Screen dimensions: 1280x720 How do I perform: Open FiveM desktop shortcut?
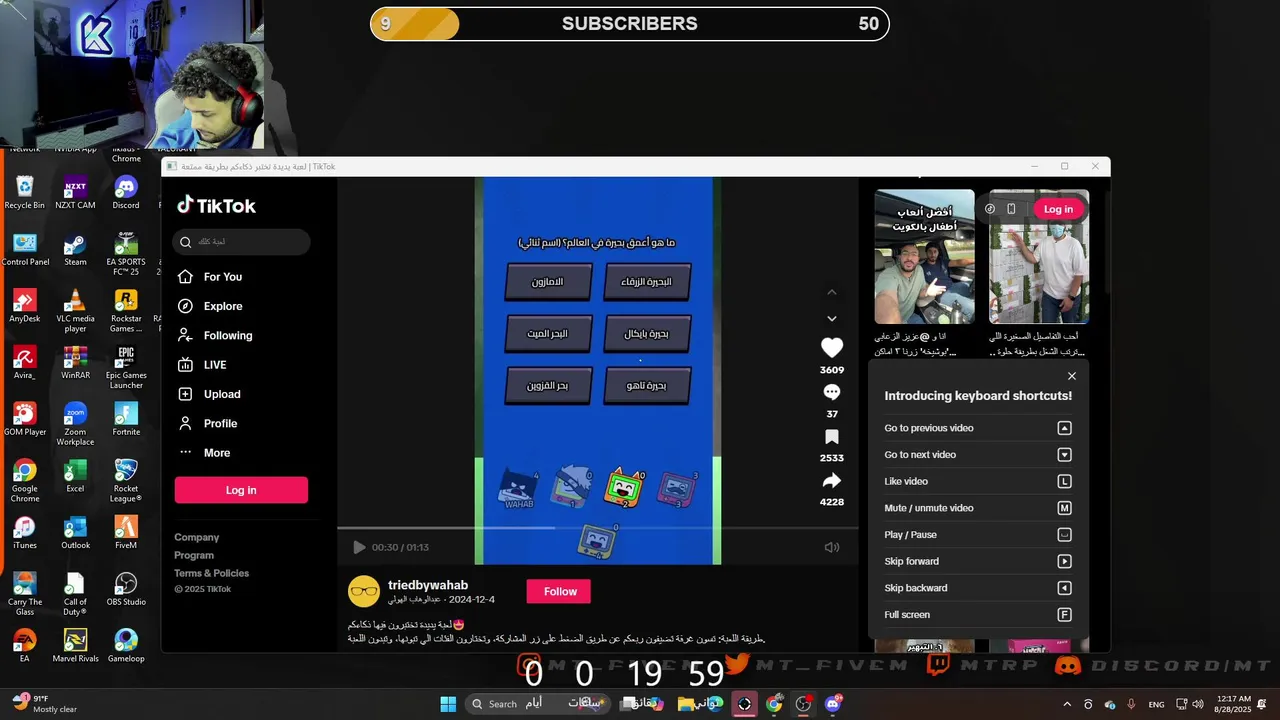click(x=126, y=533)
